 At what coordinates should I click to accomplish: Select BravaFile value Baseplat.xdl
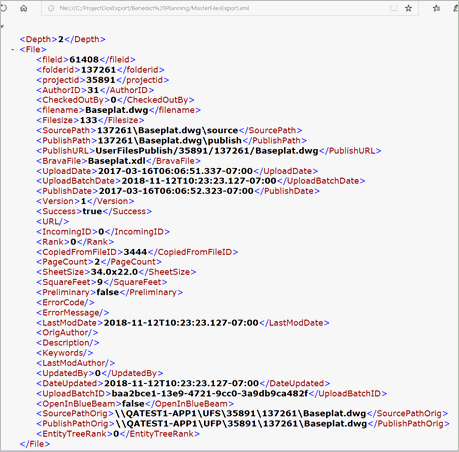[117, 161]
